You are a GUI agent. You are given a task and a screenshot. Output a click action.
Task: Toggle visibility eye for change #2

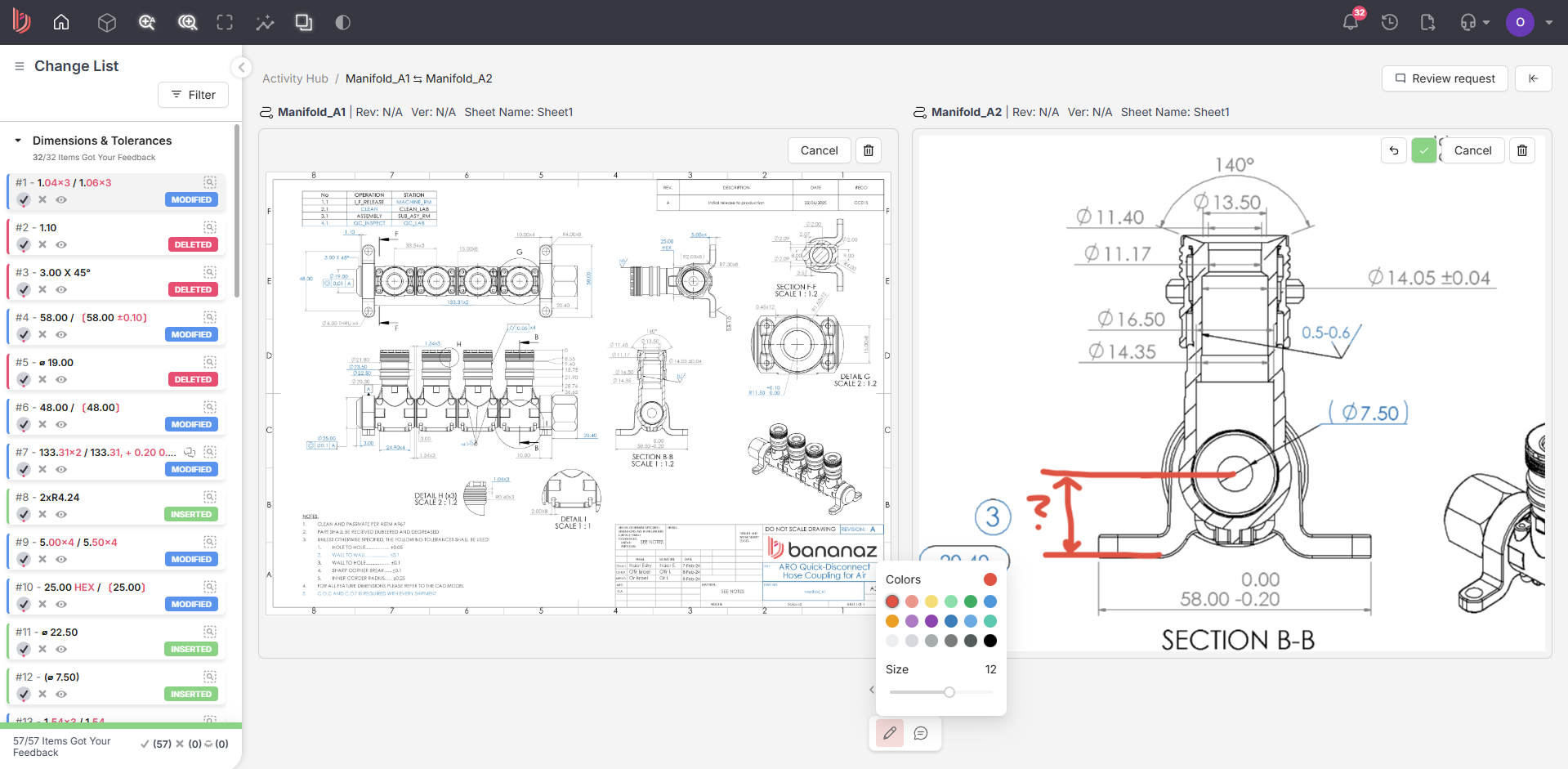(x=61, y=244)
